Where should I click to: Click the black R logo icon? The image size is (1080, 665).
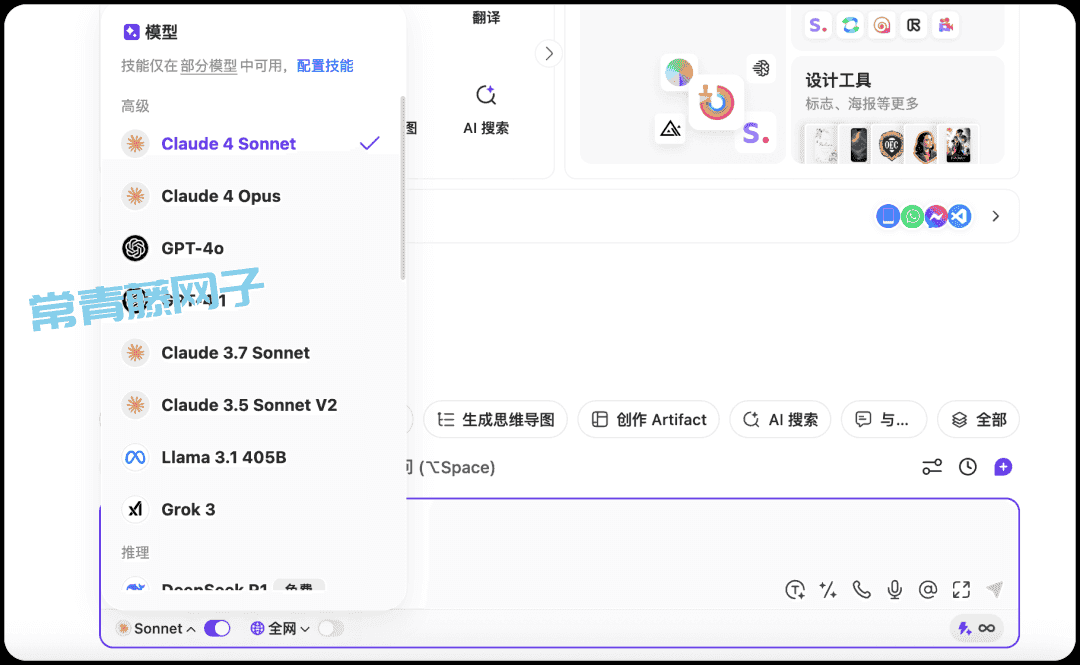pyautogui.click(x=914, y=25)
